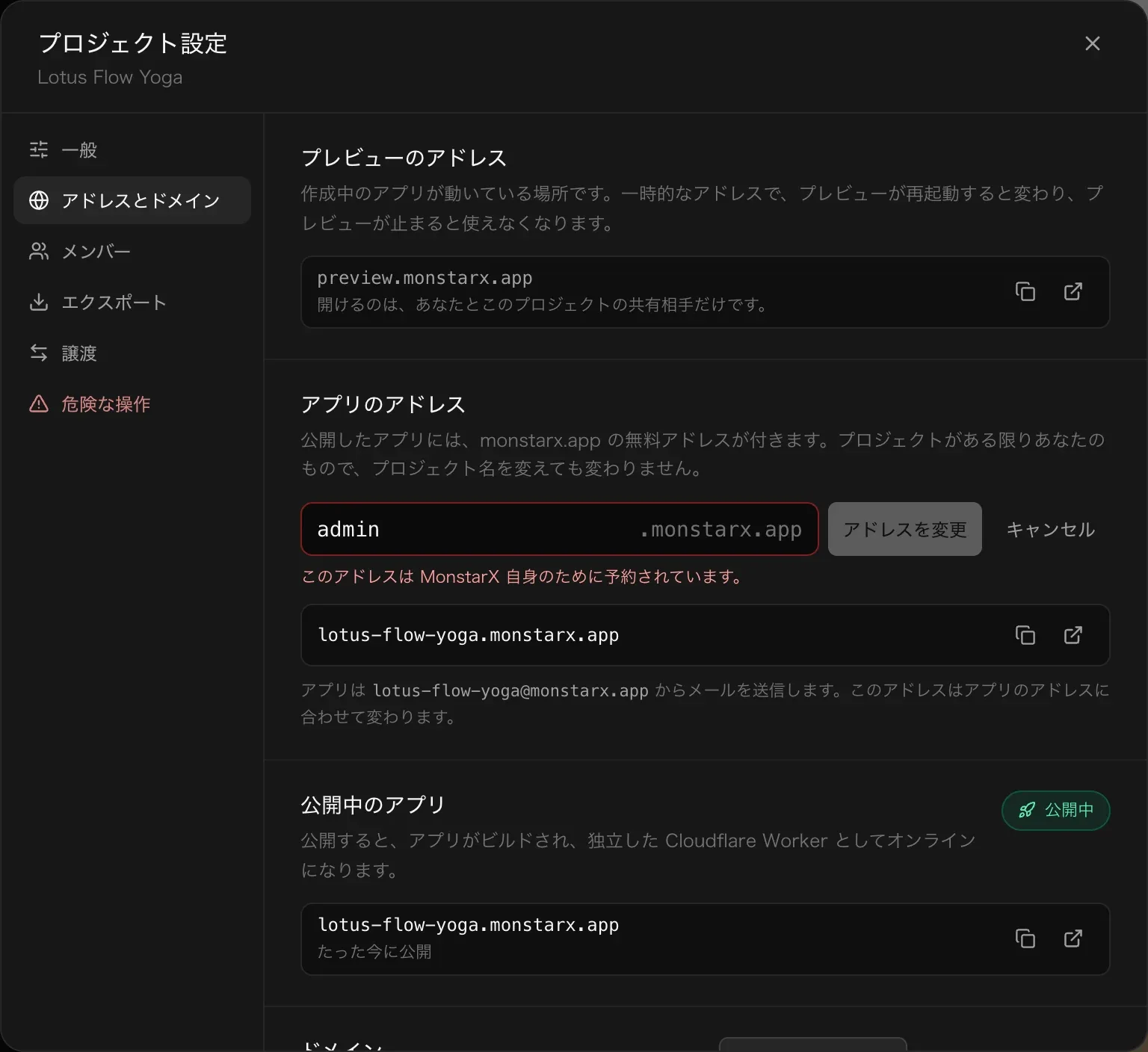Screen dimensions: 1148x1052
Task: Open preview.monstarx.app in a new tab
Action: 1073,291
